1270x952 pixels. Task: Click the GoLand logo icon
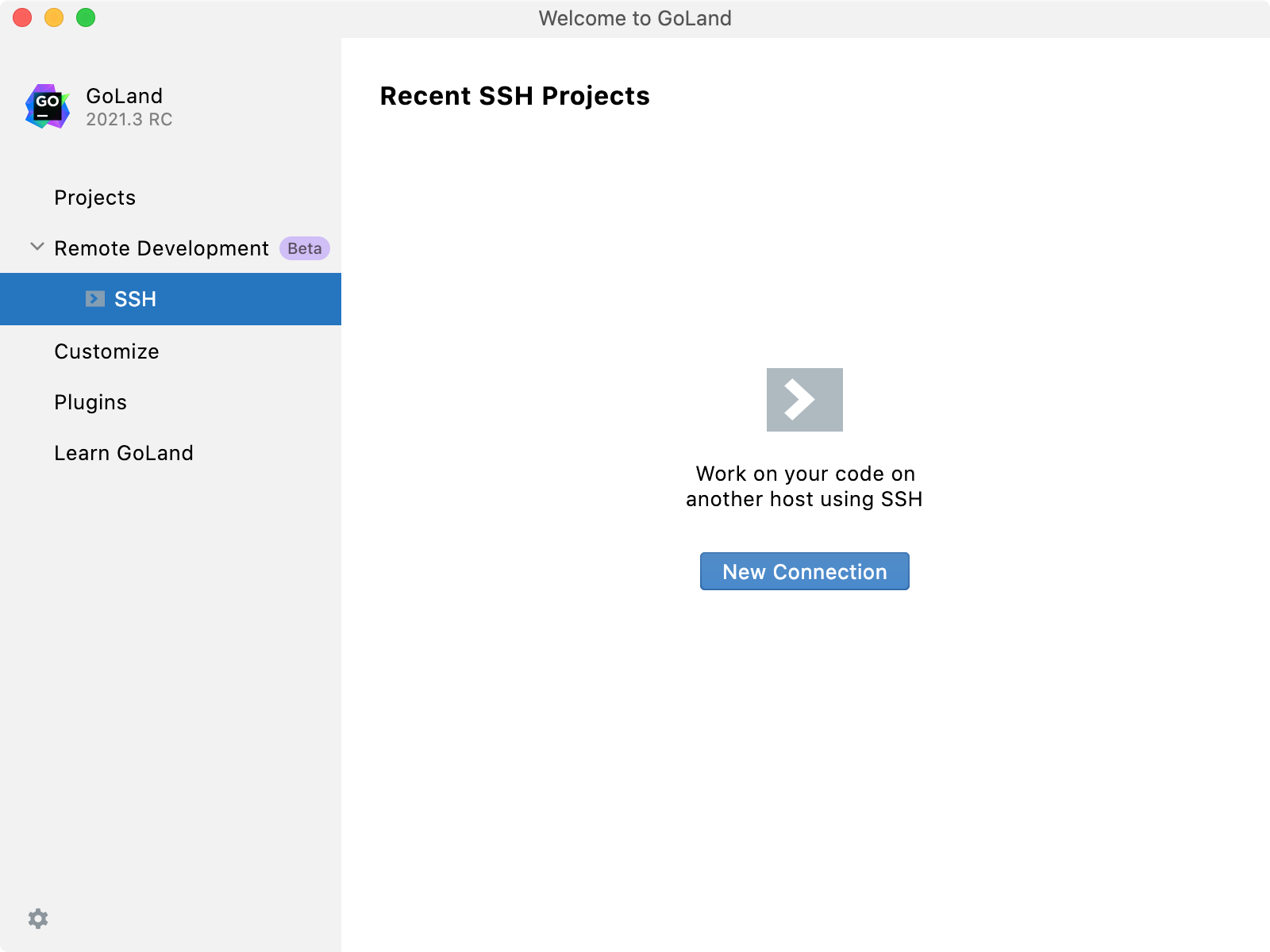pos(48,106)
